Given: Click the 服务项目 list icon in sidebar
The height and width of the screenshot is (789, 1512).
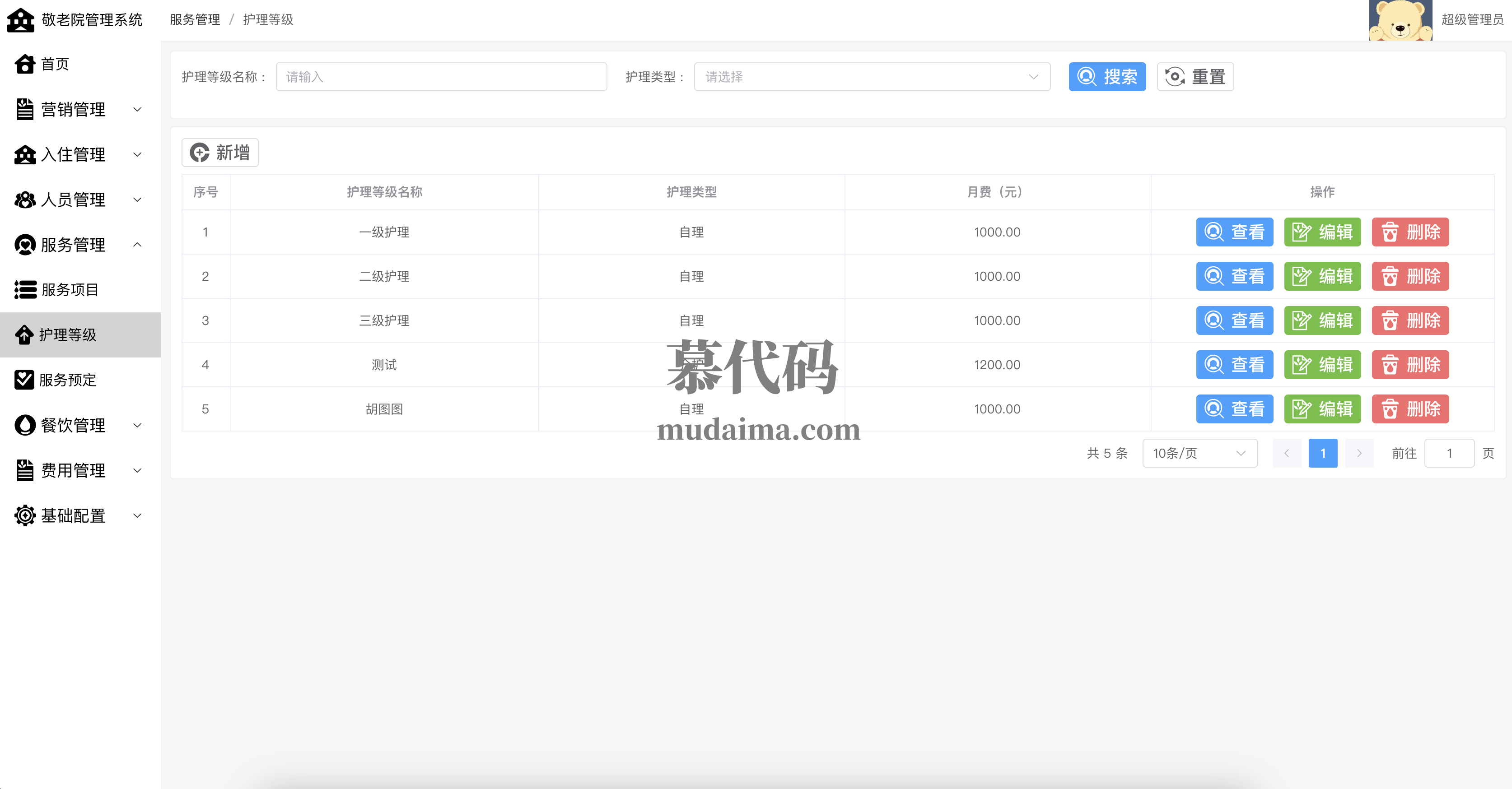Looking at the screenshot, I should [x=25, y=290].
